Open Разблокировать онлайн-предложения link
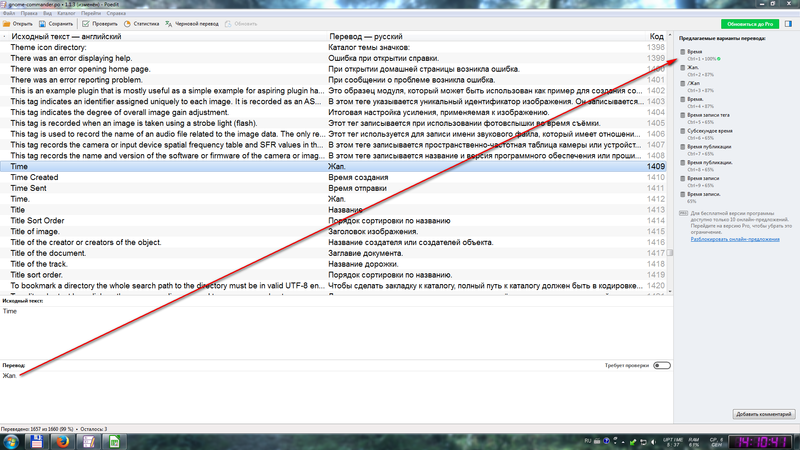Image resolution: width=800 pixels, height=450 pixels. [x=735, y=239]
